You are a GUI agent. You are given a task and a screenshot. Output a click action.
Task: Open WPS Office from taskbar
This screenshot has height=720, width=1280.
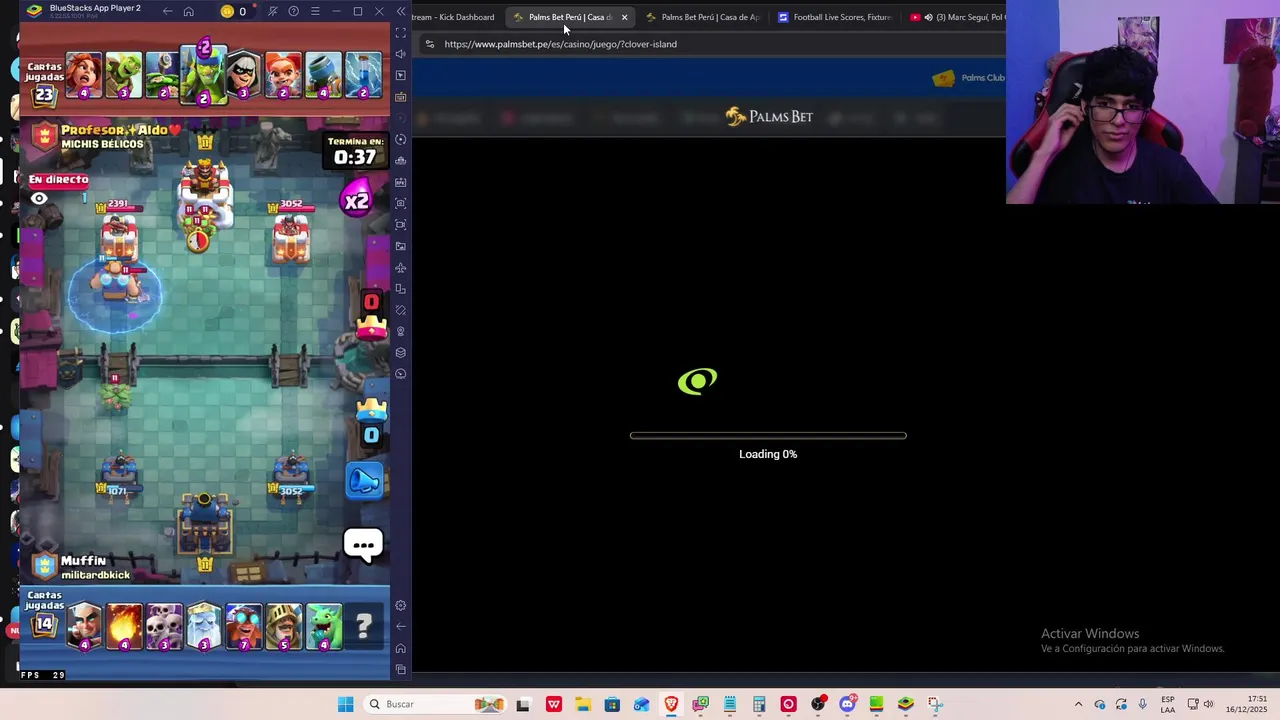point(554,704)
